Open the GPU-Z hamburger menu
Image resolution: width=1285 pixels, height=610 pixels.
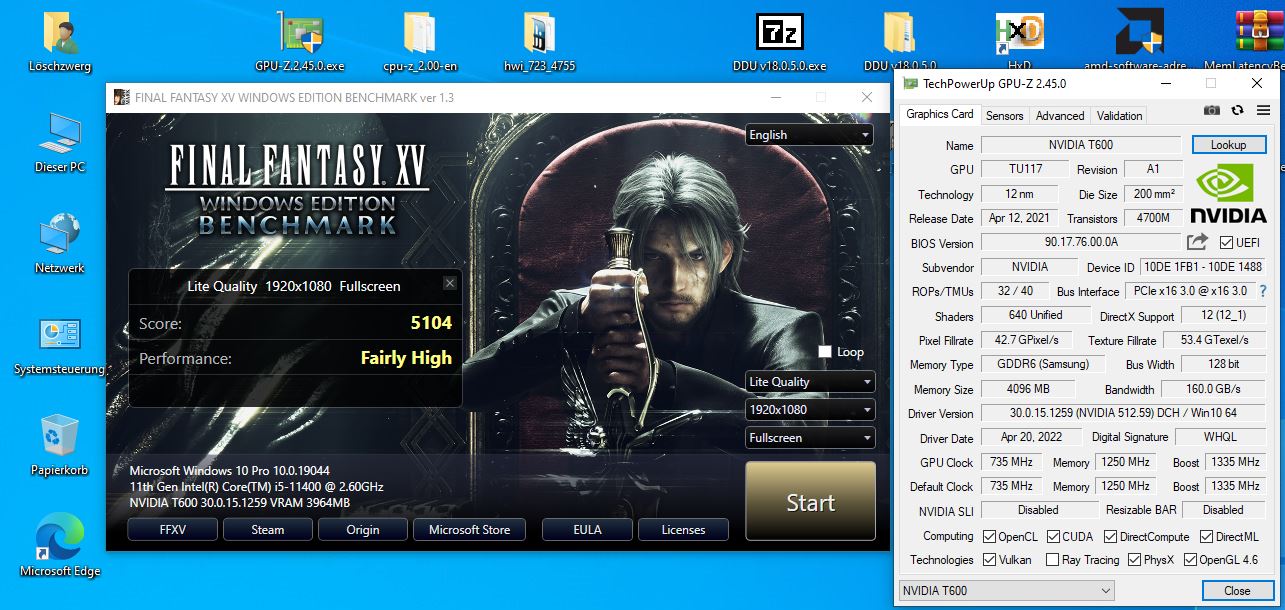pyautogui.click(x=1261, y=110)
